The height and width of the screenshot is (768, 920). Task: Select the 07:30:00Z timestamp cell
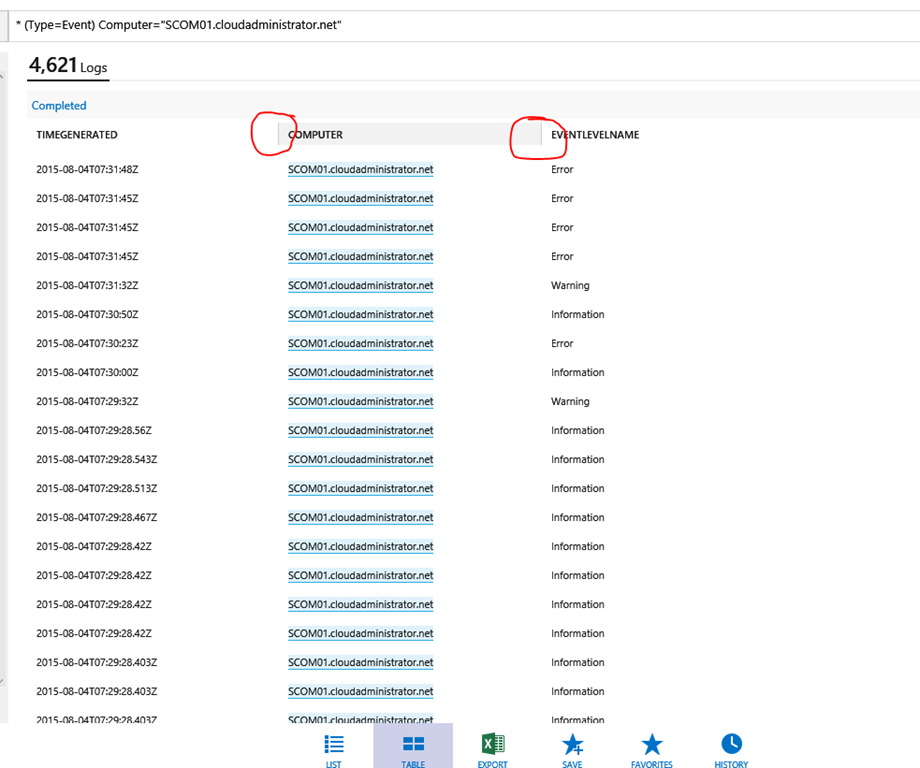tap(87, 373)
